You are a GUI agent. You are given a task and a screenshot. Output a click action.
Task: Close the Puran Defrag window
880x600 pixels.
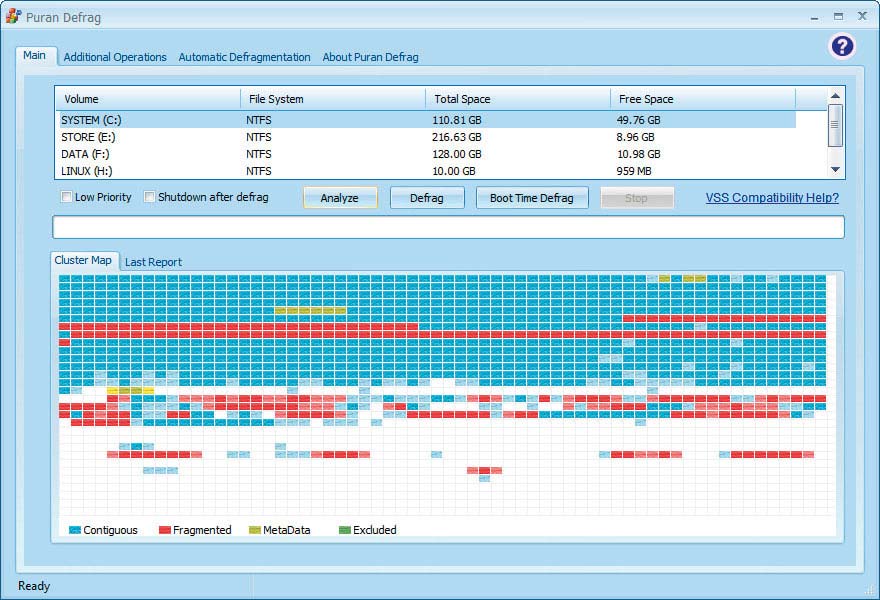coord(863,16)
